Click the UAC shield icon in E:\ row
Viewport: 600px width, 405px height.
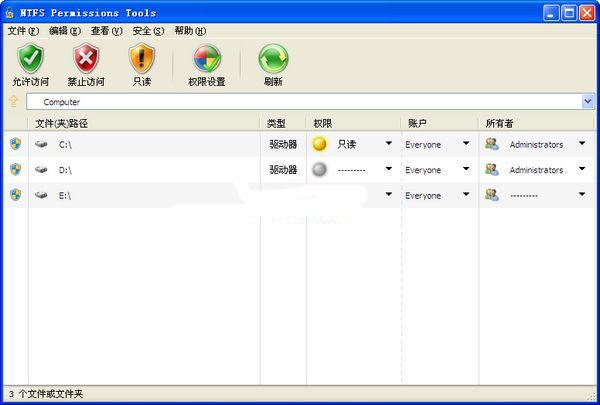[16, 194]
